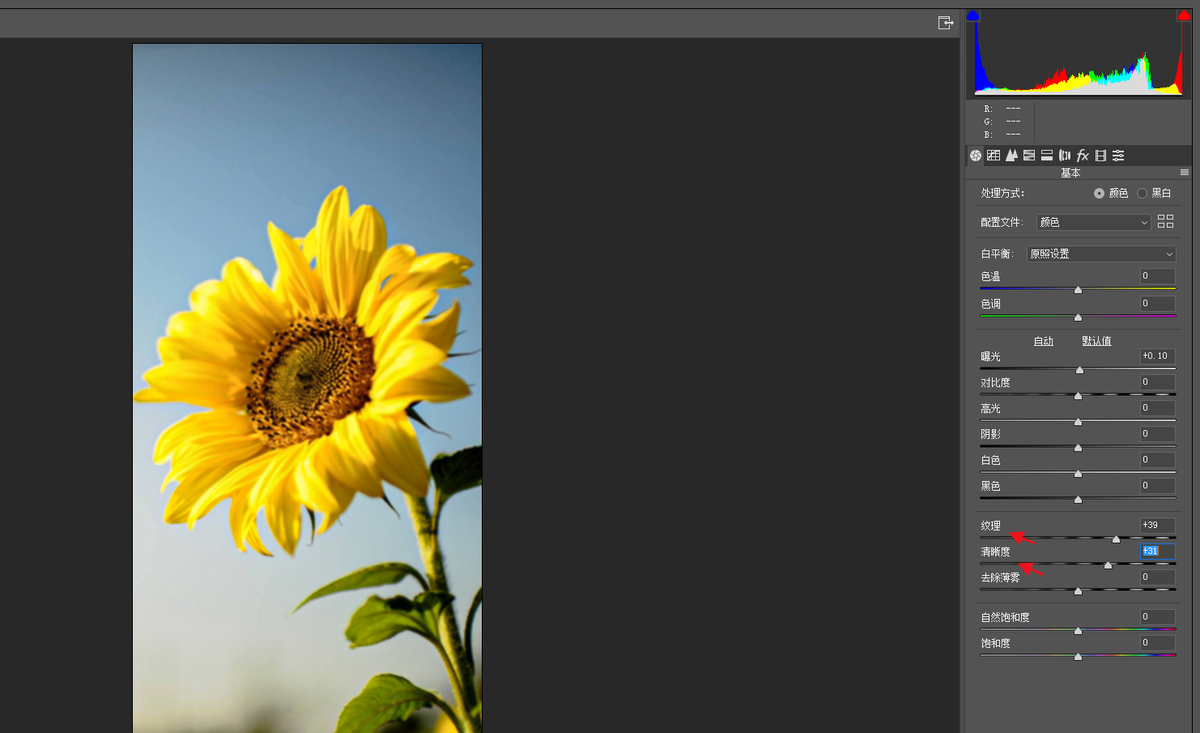The height and width of the screenshot is (733, 1200).
Task: Click the 阴影 shadows slider handle
Action: 1078,448
